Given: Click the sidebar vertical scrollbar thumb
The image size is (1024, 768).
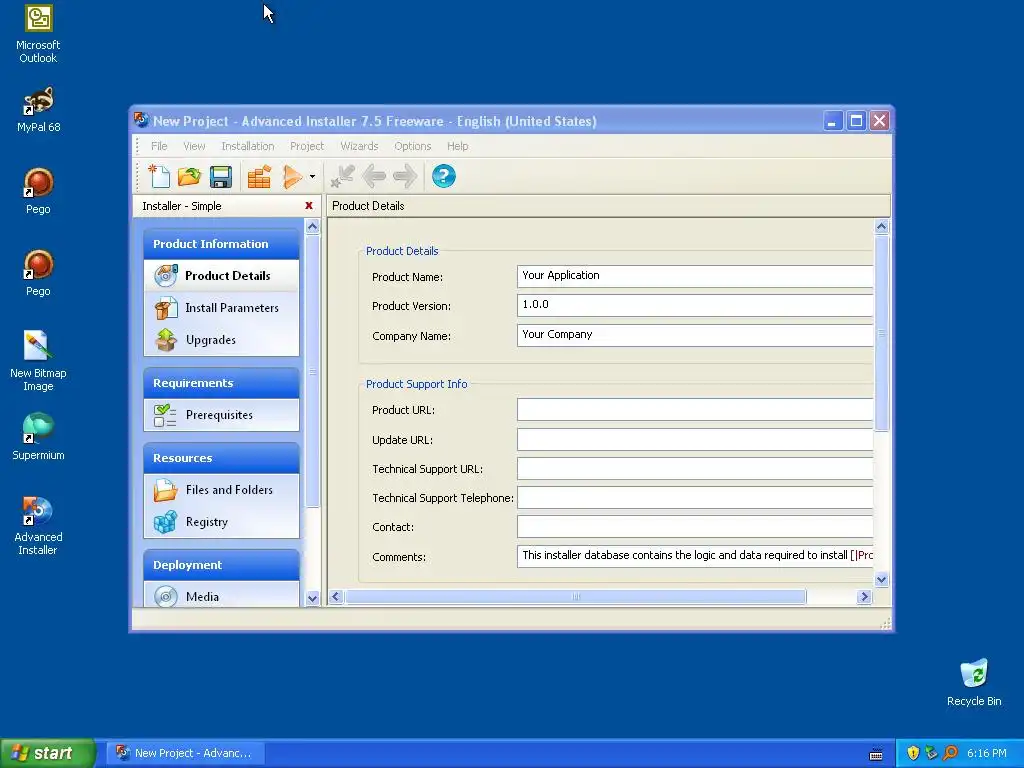Looking at the screenshot, I should 312,371.
